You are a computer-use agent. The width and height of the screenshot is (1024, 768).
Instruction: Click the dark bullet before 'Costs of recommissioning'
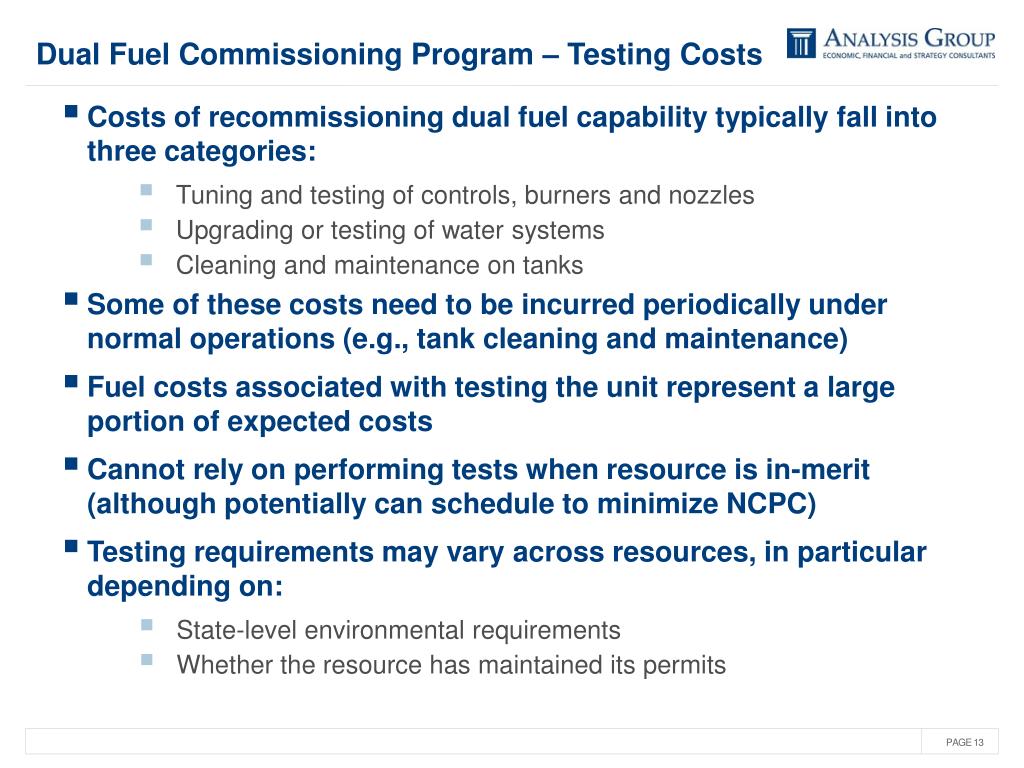pos(72,111)
